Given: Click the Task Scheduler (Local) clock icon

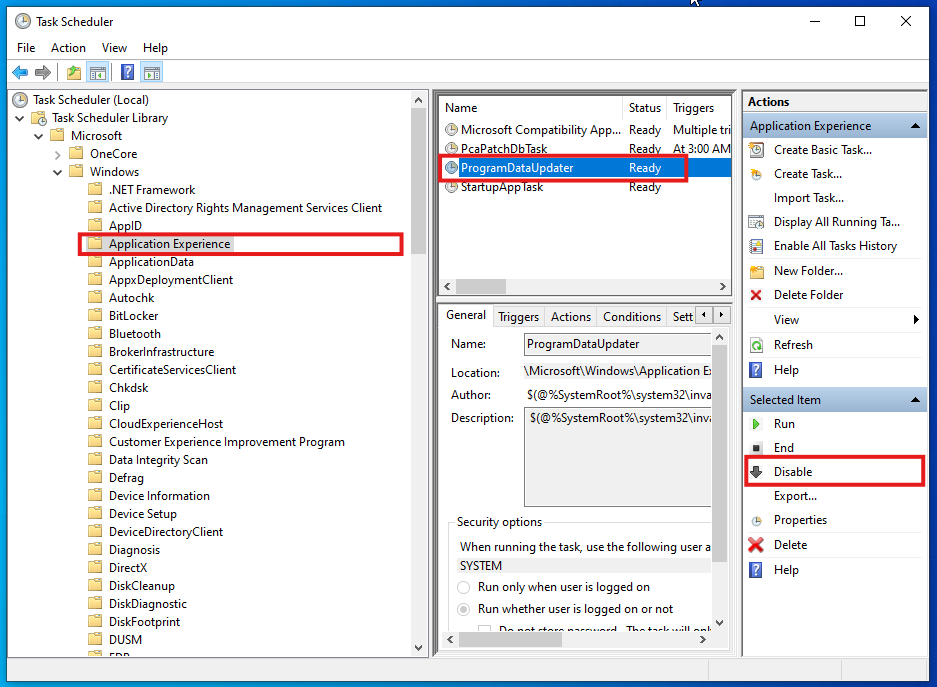Looking at the screenshot, I should (x=20, y=100).
